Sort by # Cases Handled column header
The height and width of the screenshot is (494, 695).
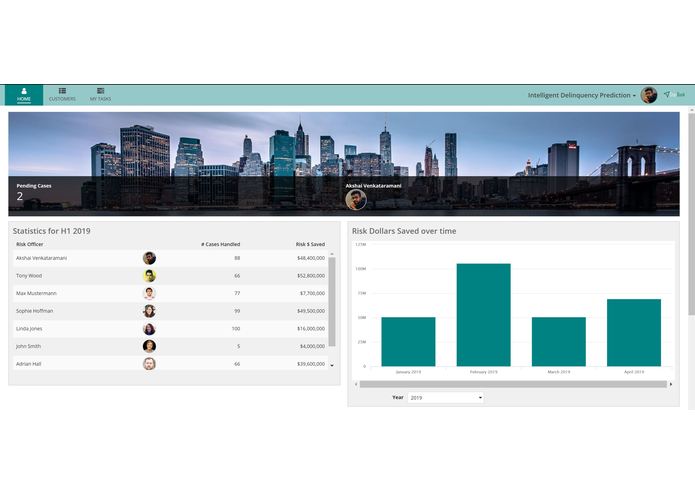point(220,244)
